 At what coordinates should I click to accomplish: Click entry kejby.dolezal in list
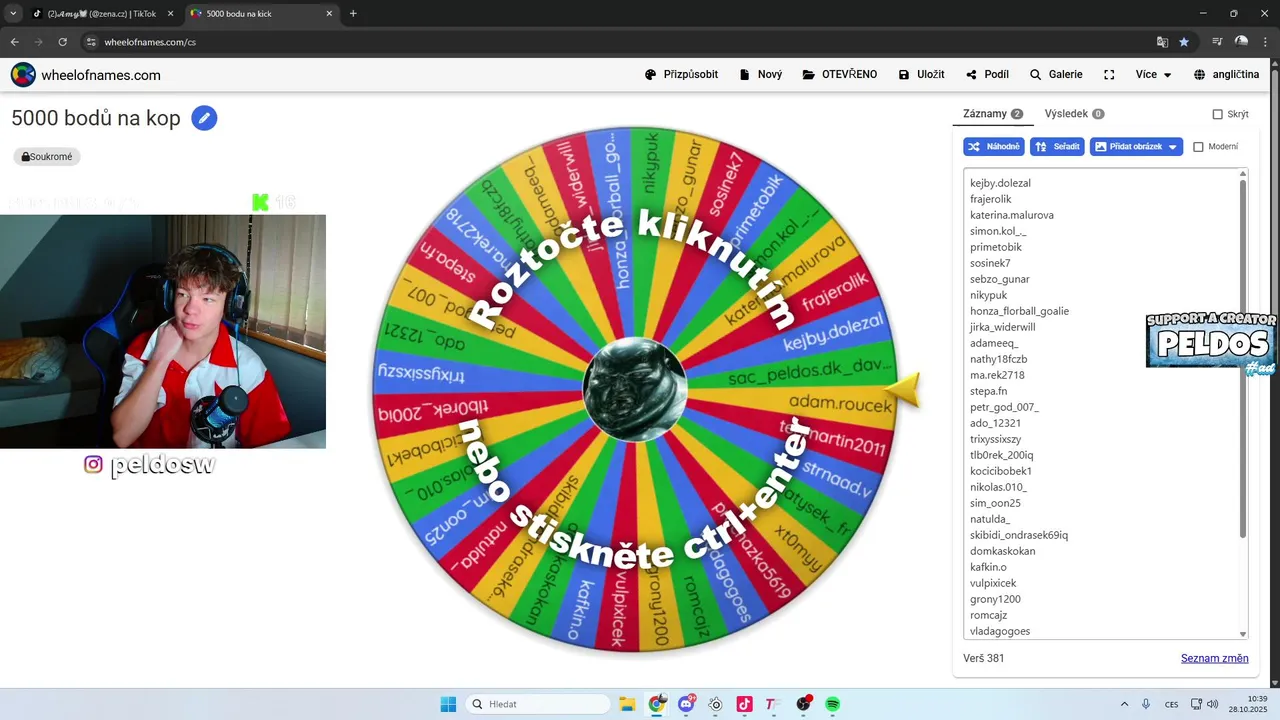[1000, 183]
